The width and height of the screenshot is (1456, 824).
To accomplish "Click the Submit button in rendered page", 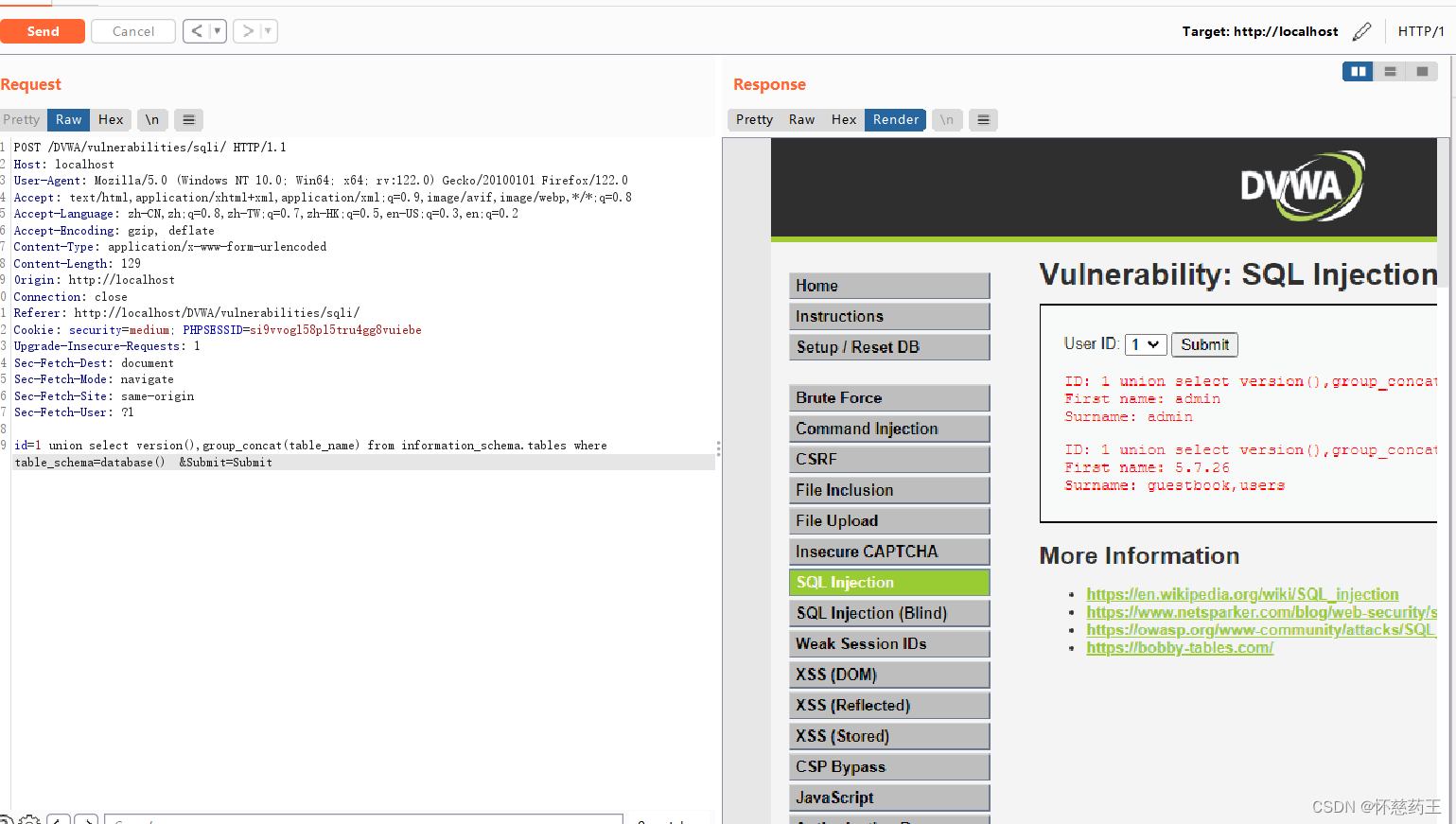I will [x=1204, y=344].
